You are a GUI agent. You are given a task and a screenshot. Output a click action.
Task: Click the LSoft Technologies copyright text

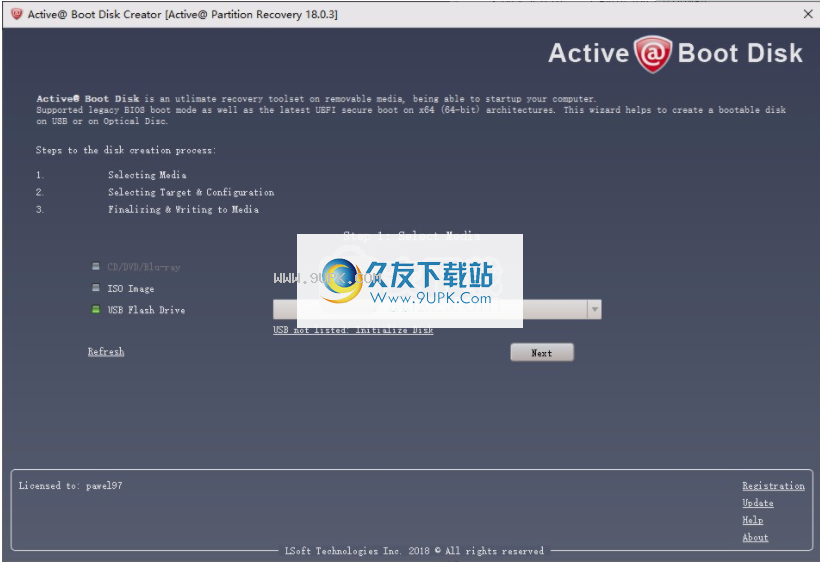(414, 551)
